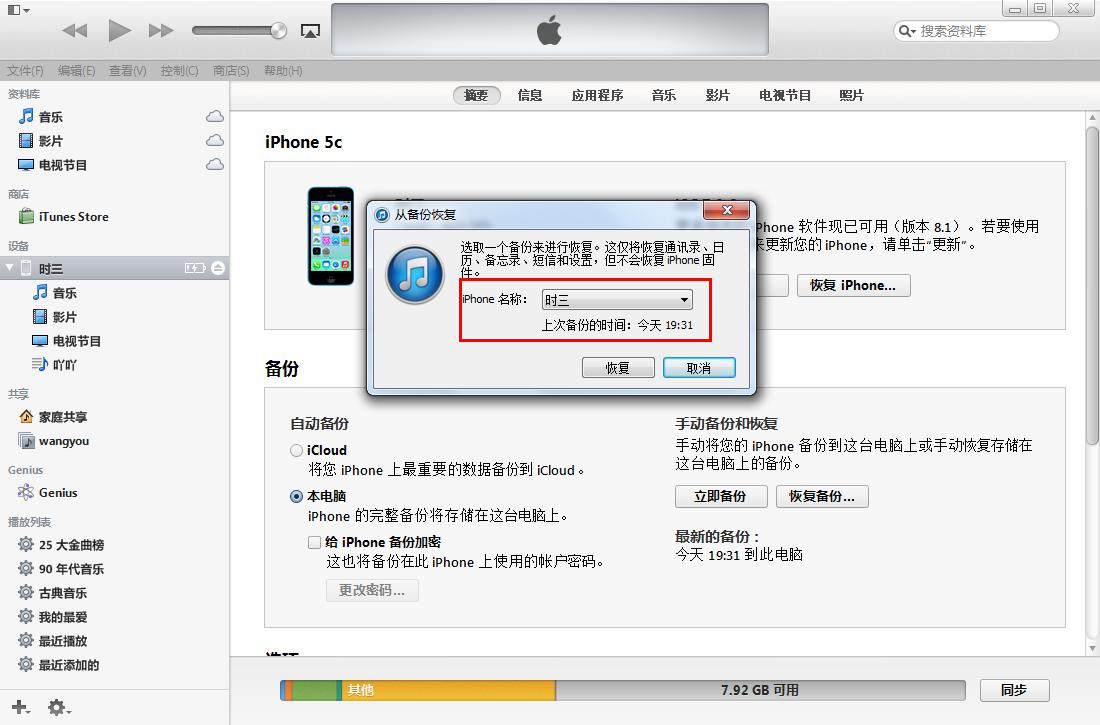
Task: Select 音乐 under the 时三 device
Action: point(65,292)
